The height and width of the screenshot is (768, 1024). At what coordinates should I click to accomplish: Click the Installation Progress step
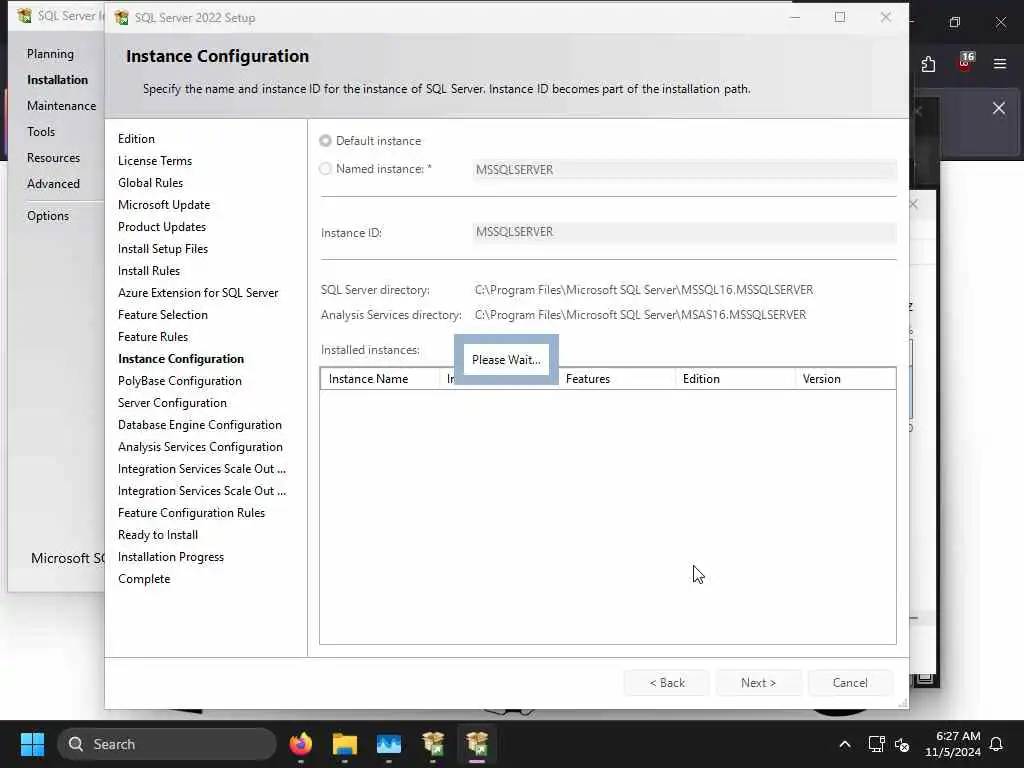(171, 557)
